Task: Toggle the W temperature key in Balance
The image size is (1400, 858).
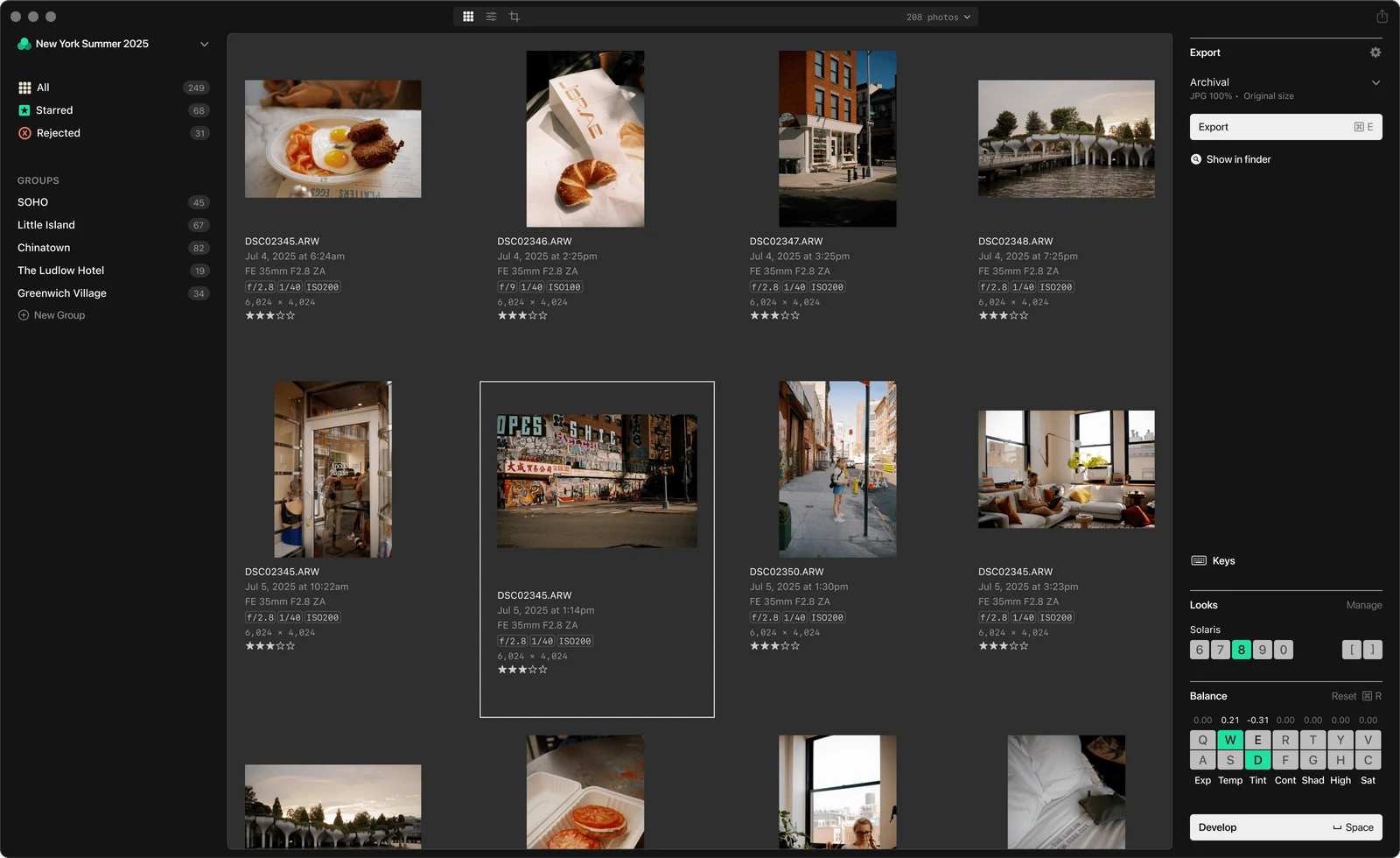Action: click(x=1230, y=740)
